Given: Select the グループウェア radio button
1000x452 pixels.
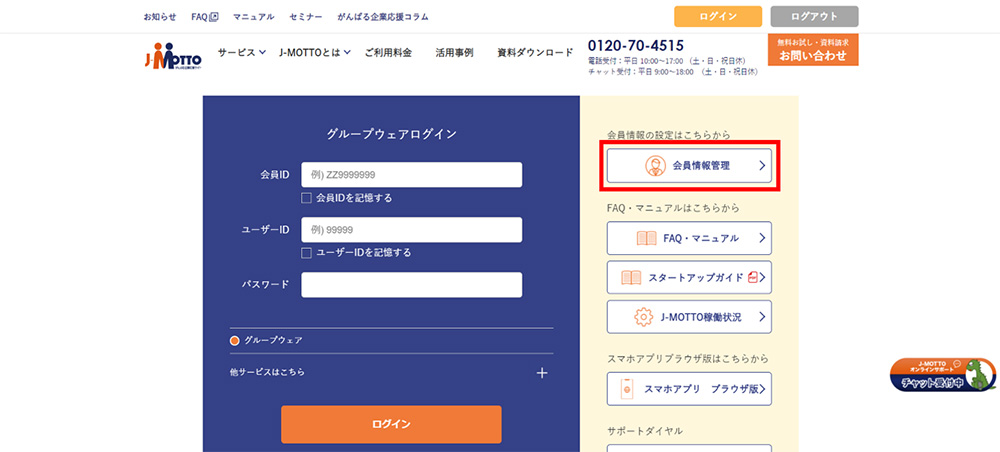Looking at the screenshot, I should (235, 340).
